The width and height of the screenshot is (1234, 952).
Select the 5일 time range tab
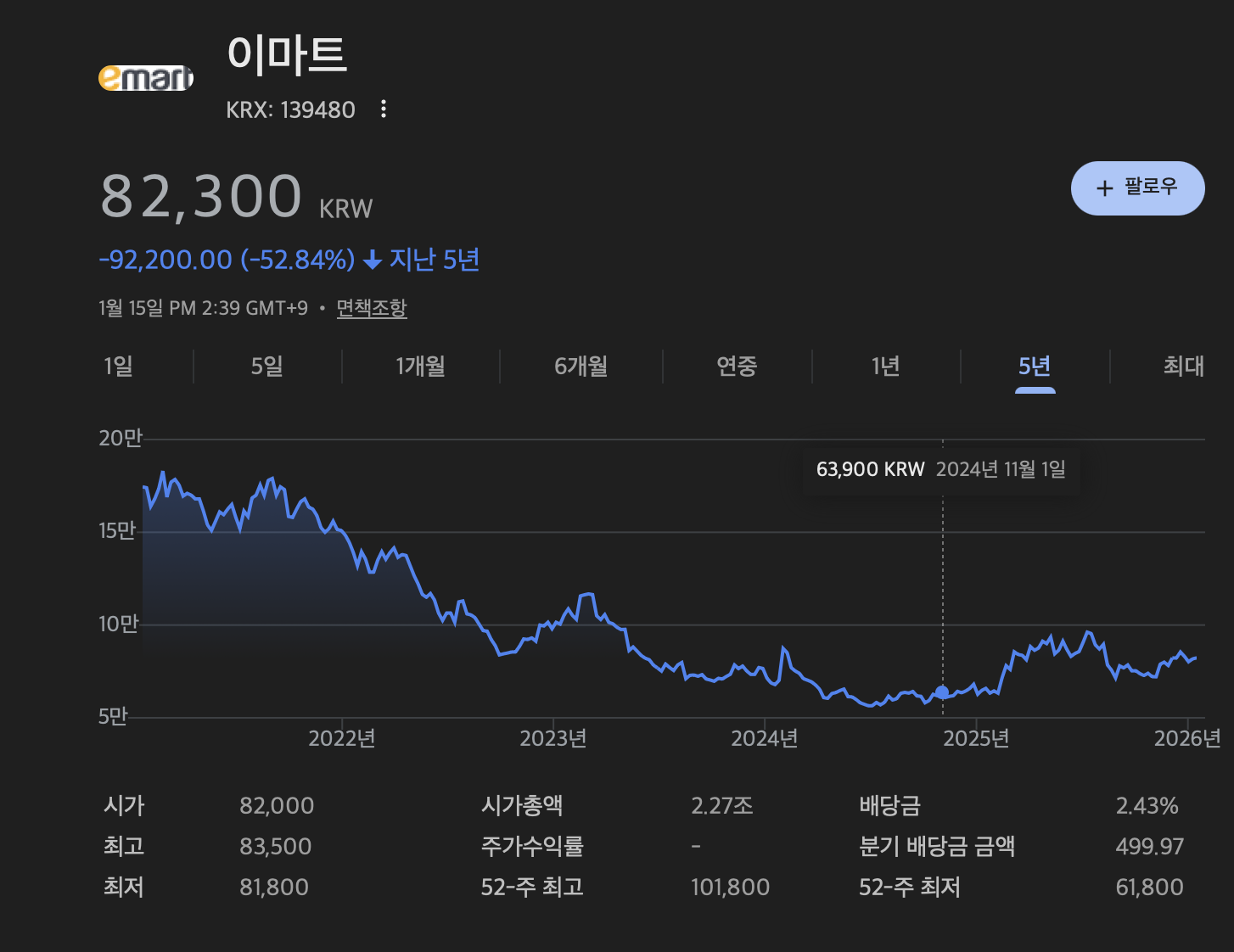point(266,367)
